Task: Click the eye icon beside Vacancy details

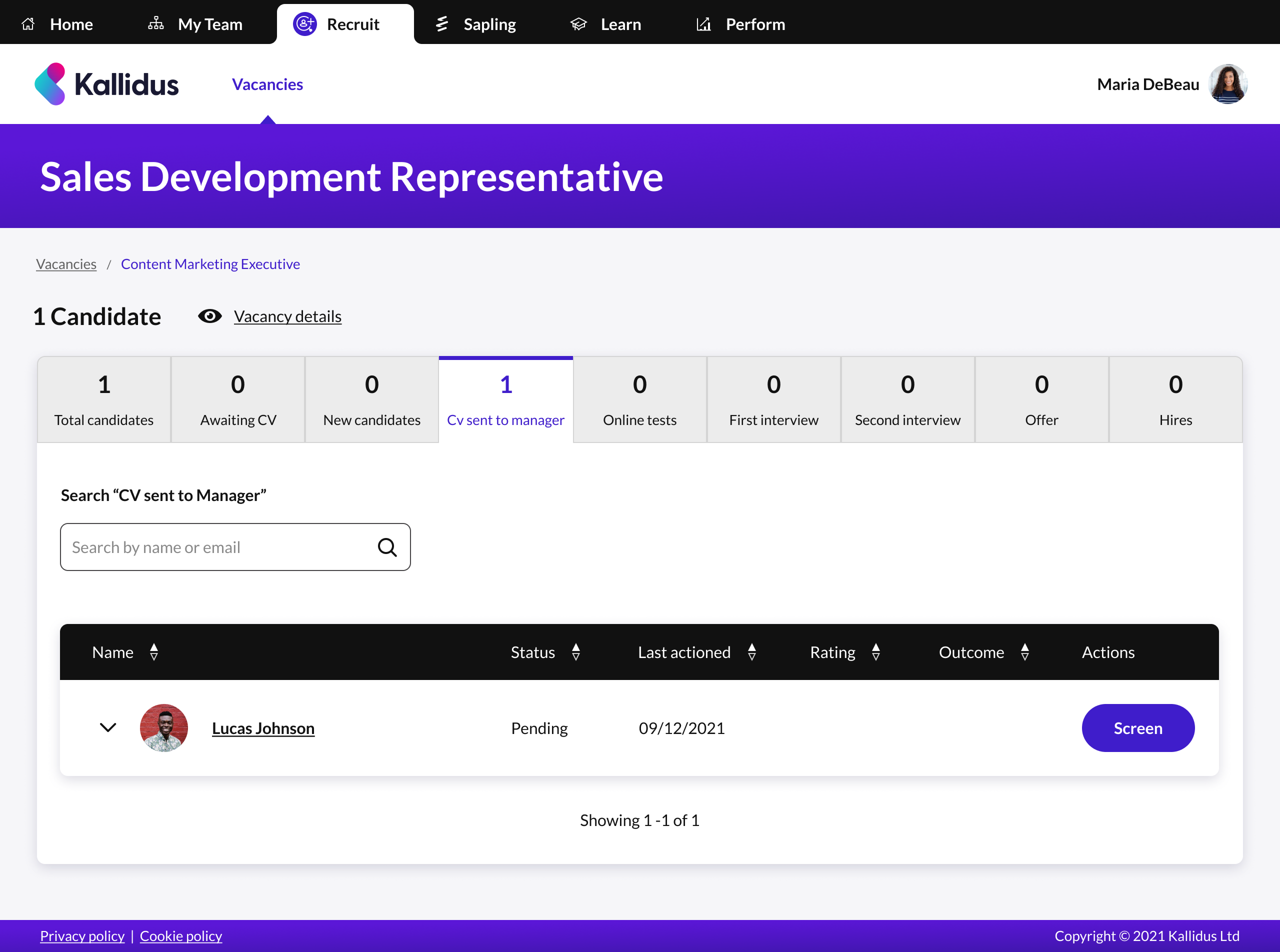Action: (210, 316)
